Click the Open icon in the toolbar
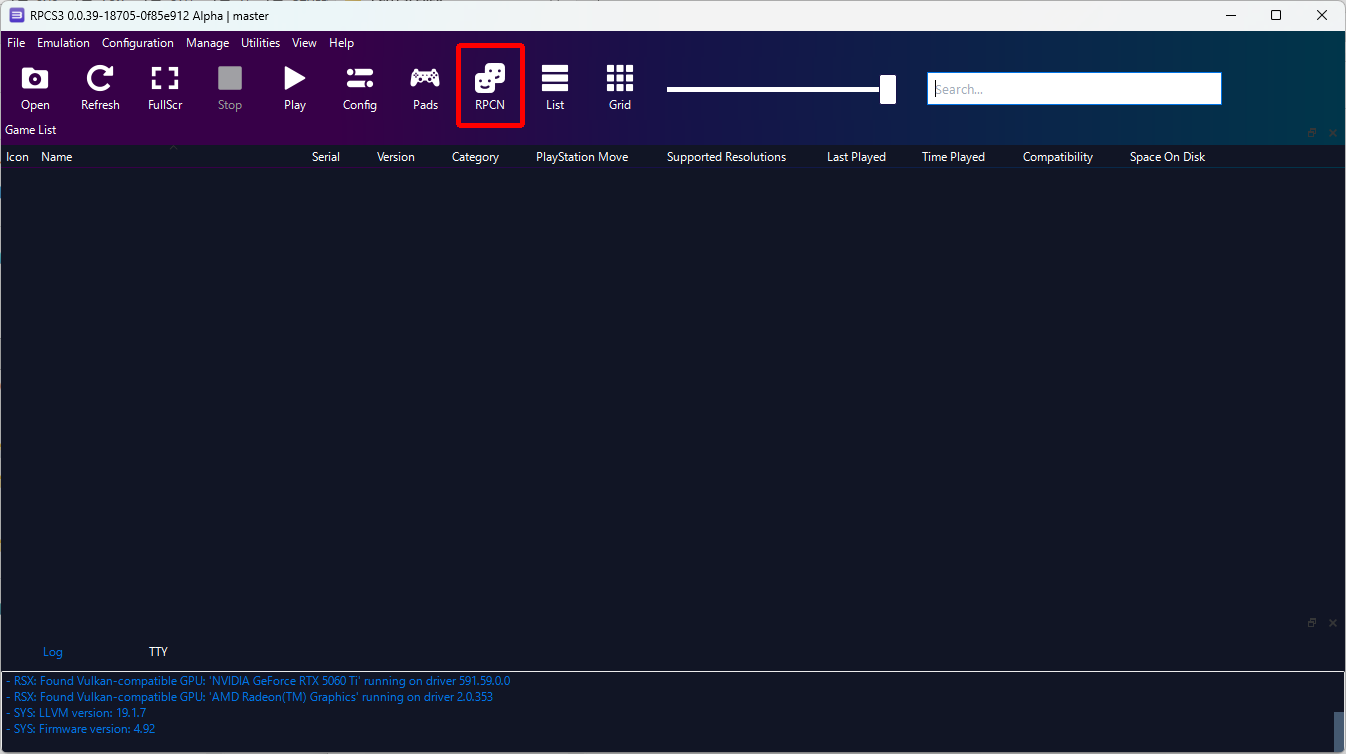Screen dimensions: 1346x754 pos(35,88)
